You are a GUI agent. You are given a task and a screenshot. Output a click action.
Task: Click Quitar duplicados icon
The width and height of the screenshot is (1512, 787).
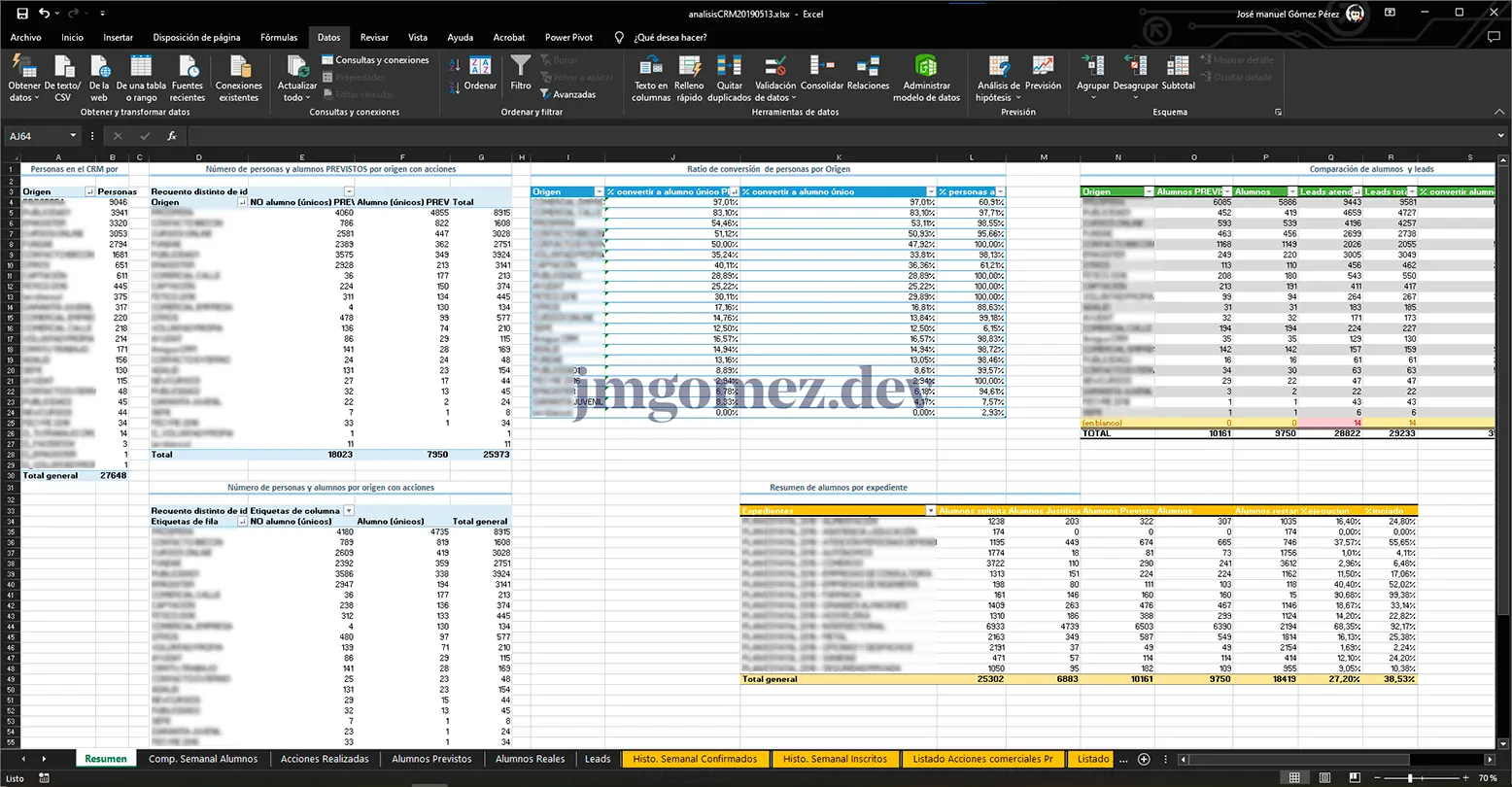(x=729, y=67)
